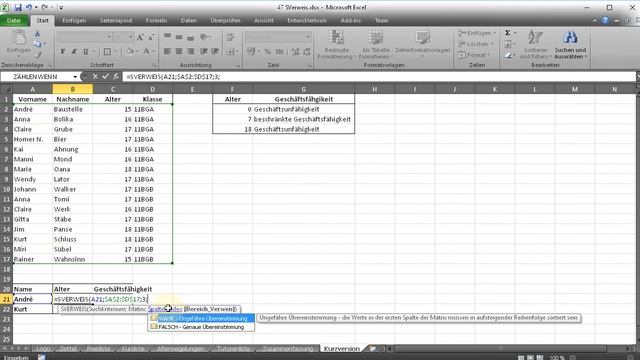The width and height of the screenshot is (640, 360).
Task: Increase cell indent
Action: (215, 51)
